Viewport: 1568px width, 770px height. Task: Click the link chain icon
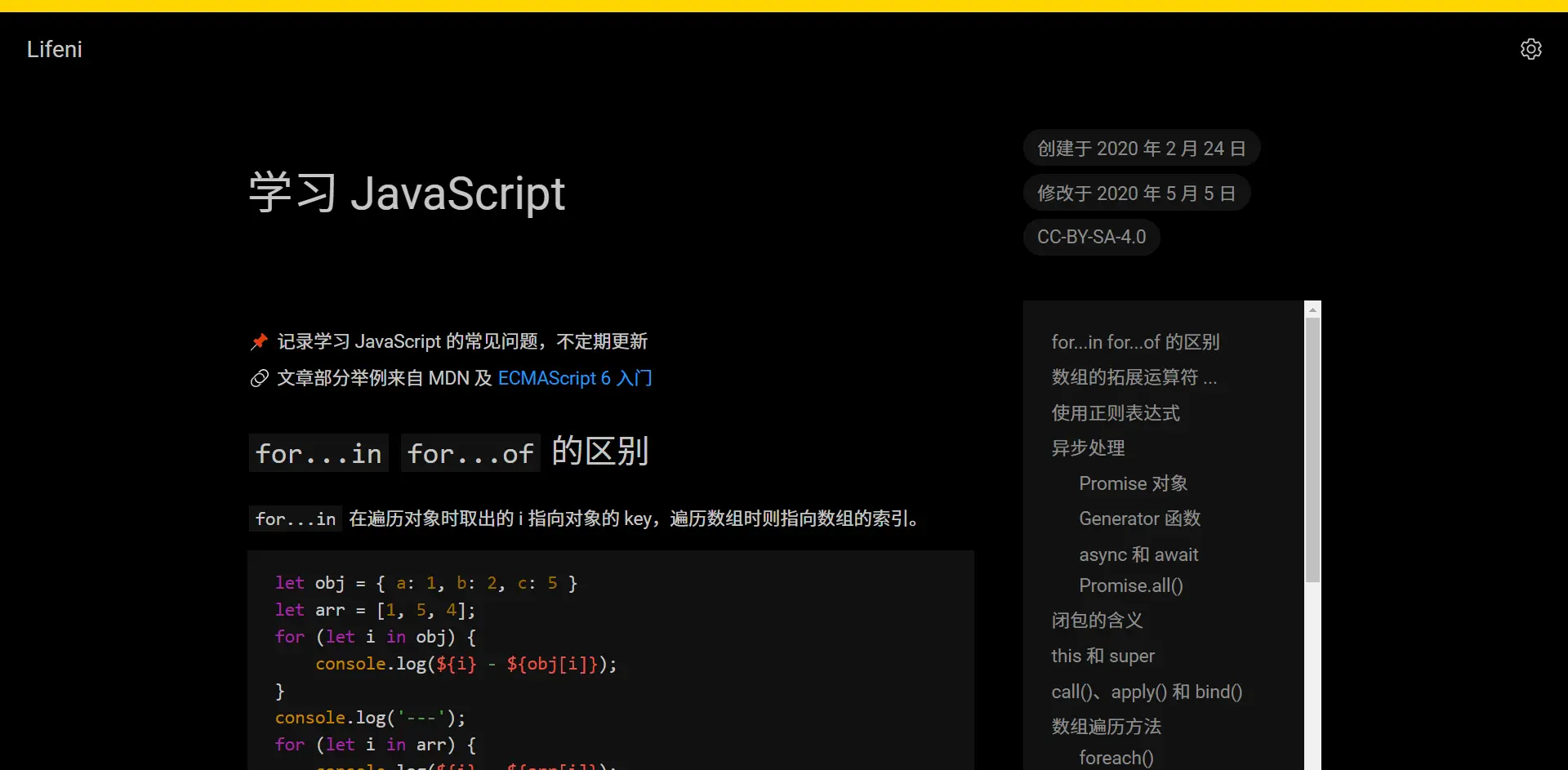tap(259, 378)
